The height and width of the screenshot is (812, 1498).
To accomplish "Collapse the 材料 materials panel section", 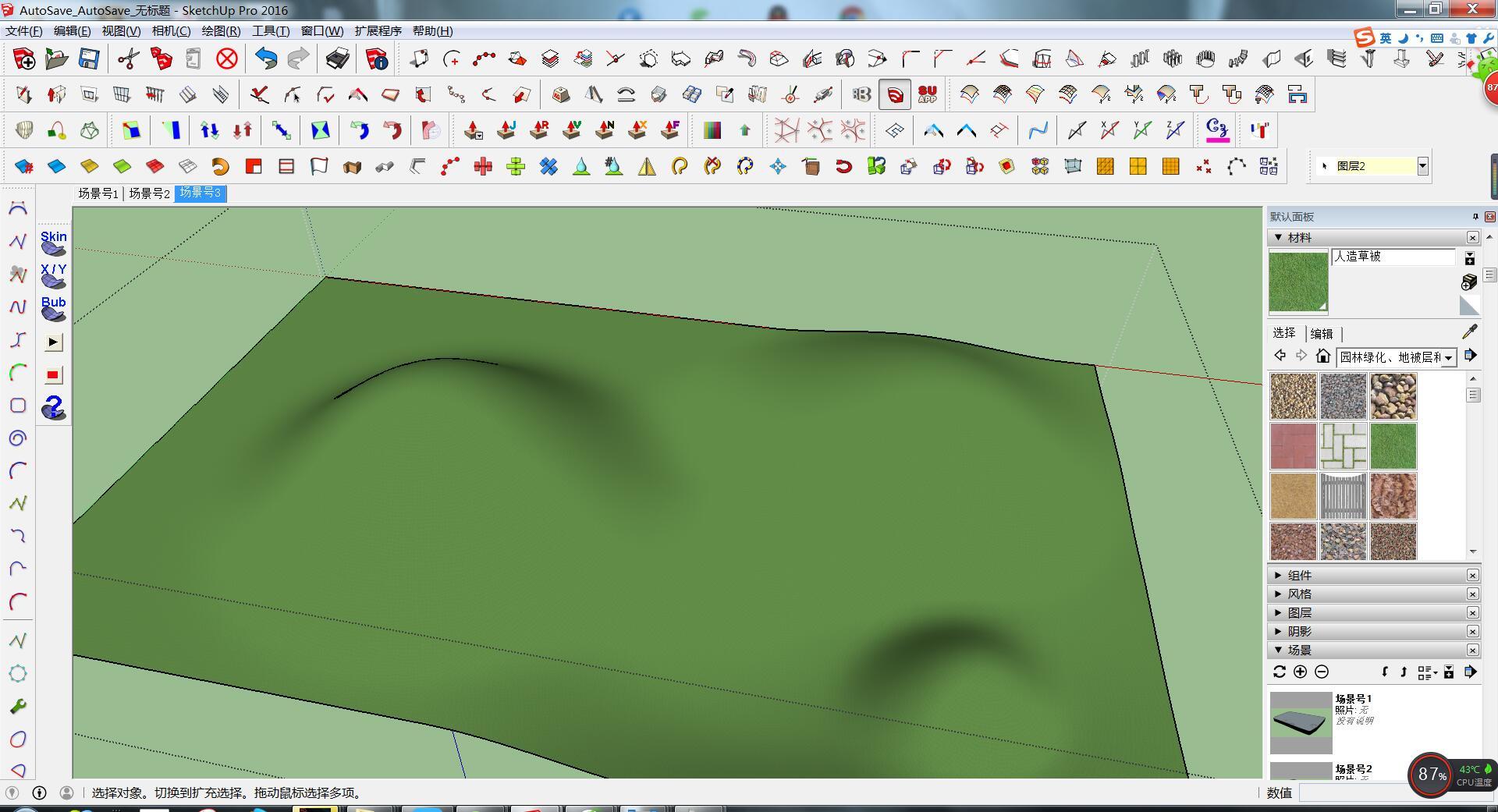I will [x=1279, y=237].
